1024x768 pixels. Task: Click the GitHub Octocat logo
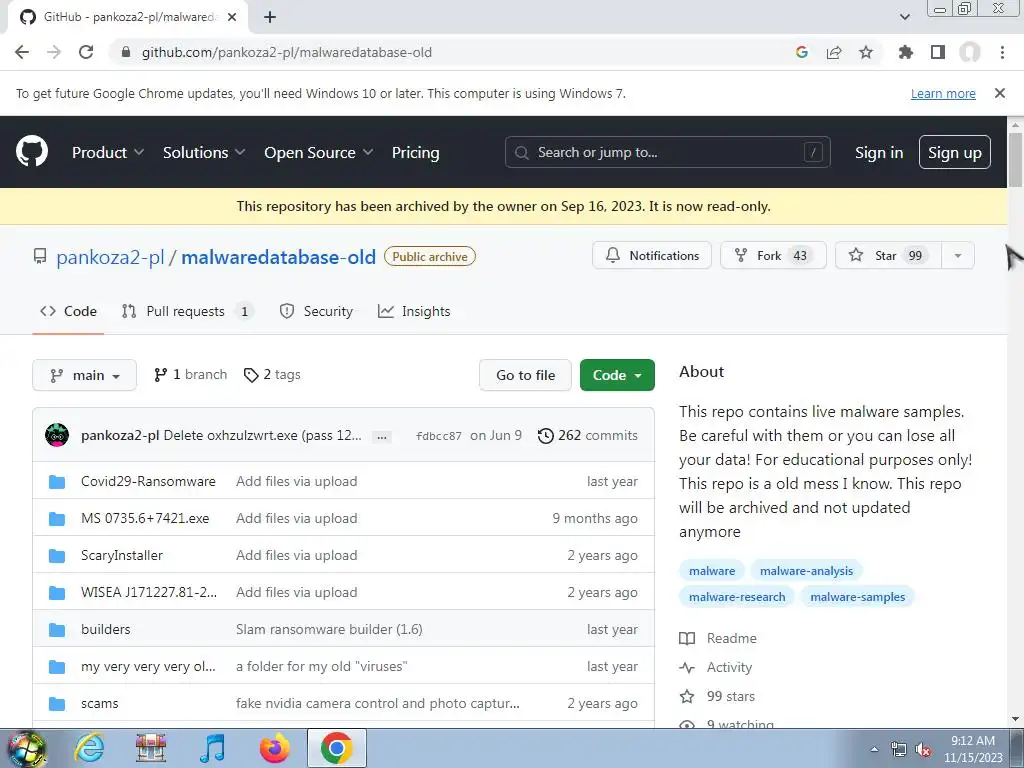click(x=32, y=152)
